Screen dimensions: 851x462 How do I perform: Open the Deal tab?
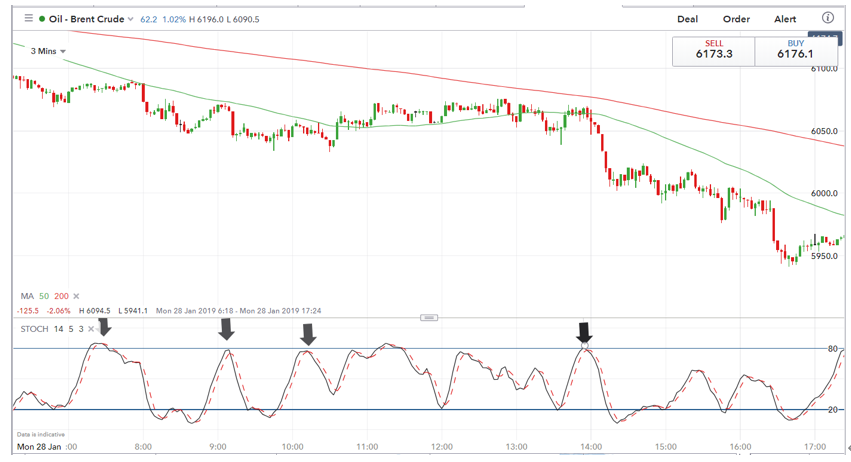coord(687,19)
